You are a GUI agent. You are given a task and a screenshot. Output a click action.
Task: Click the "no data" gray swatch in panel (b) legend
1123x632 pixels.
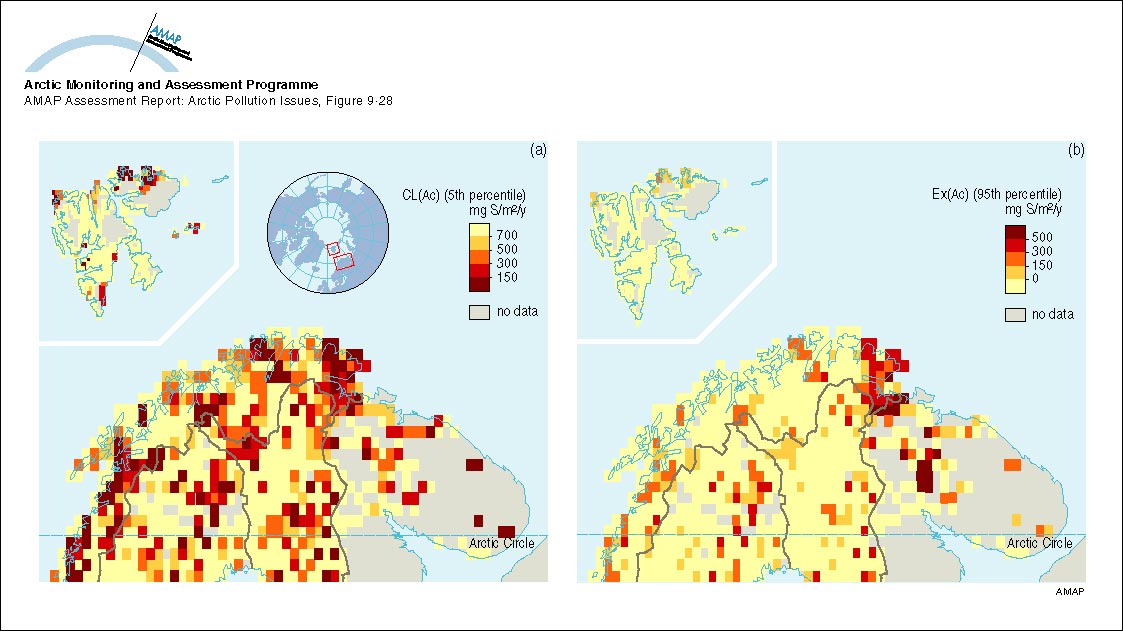[x=1015, y=314]
